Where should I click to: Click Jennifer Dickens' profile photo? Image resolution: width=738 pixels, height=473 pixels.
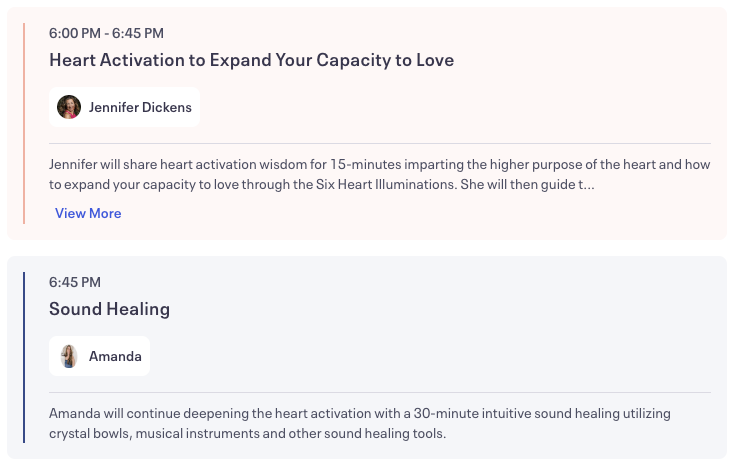69,107
